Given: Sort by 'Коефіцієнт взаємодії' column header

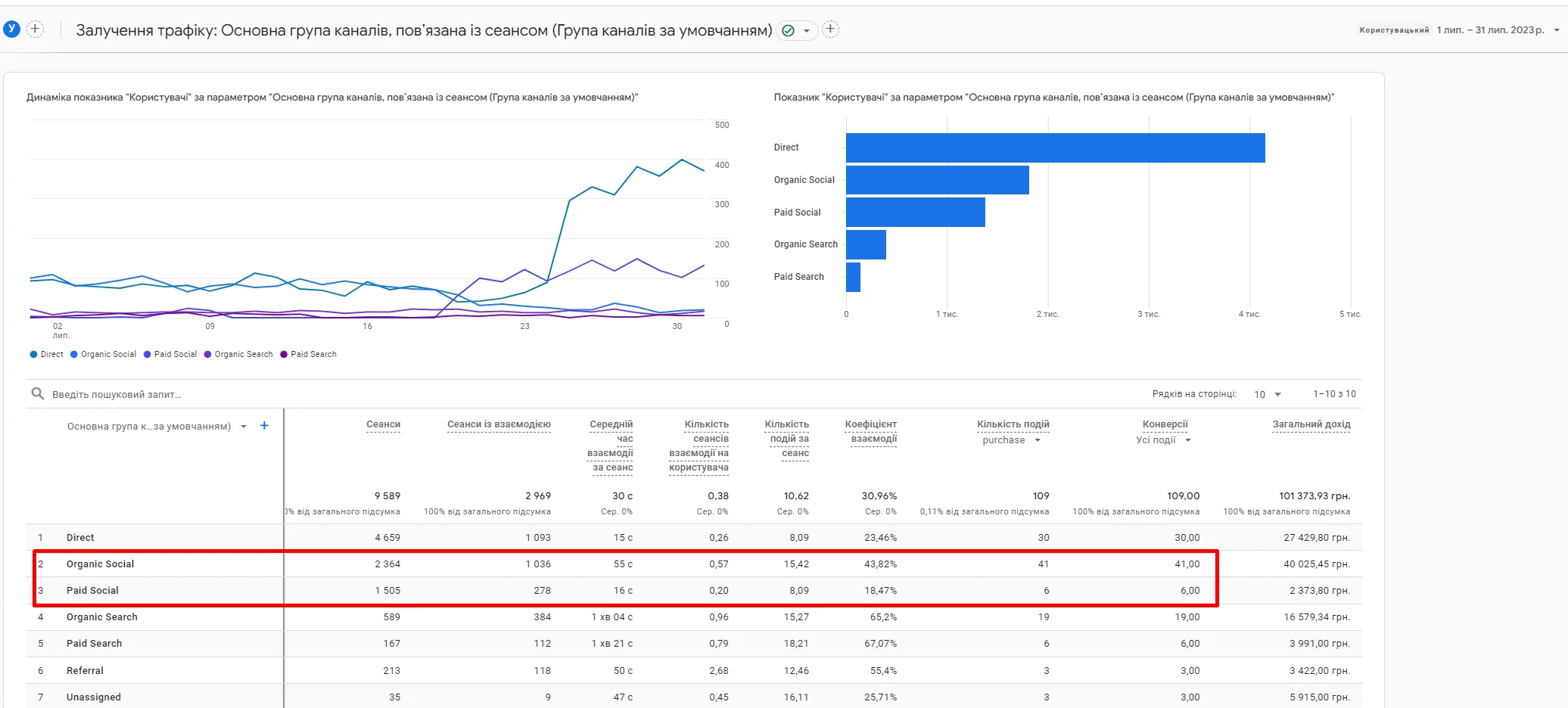Looking at the screenshot, I should pos(871,431).
